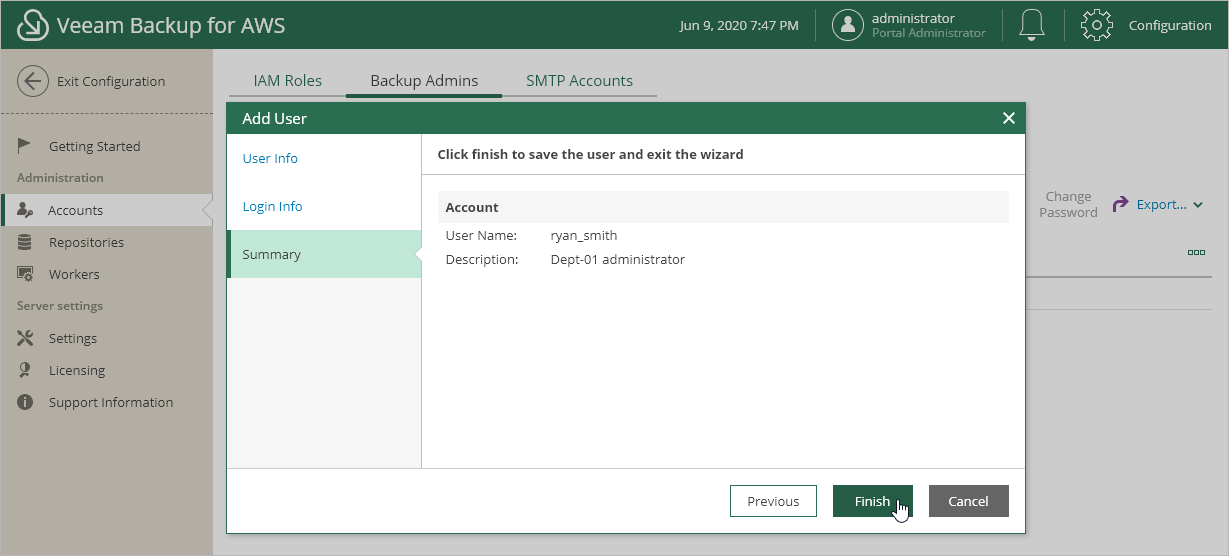The height and width of the screenshot is (556, 1229).
Task: Click the administrator user avatar icon
Action: [x=848, y=25]
